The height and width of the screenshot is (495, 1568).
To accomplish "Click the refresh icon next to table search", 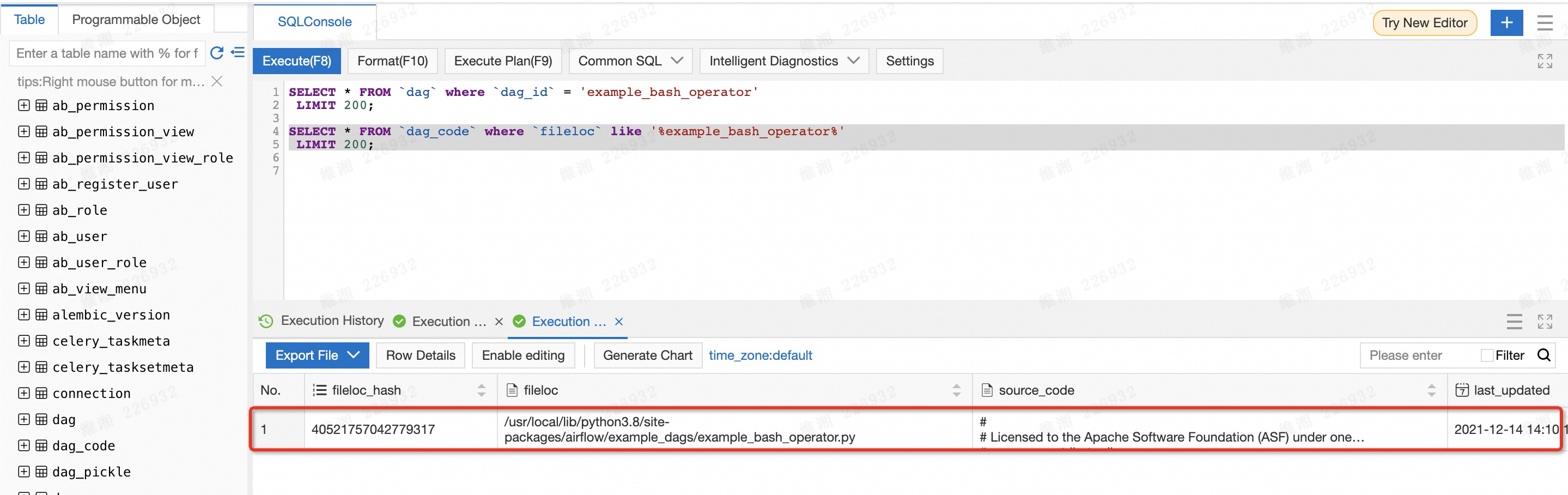I will [x=217, y=53].
